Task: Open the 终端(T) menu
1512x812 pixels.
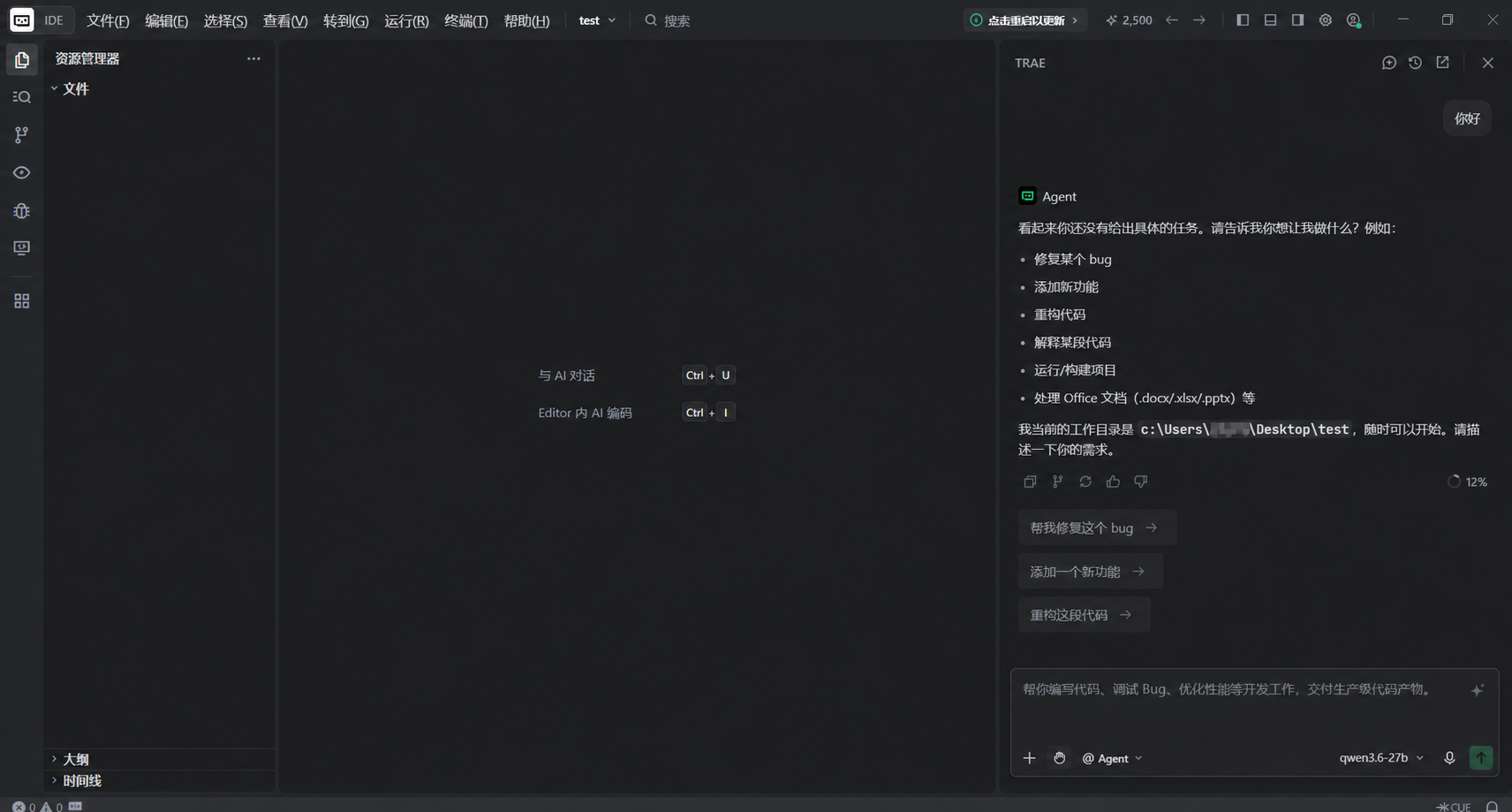Action: click(466, 20)
